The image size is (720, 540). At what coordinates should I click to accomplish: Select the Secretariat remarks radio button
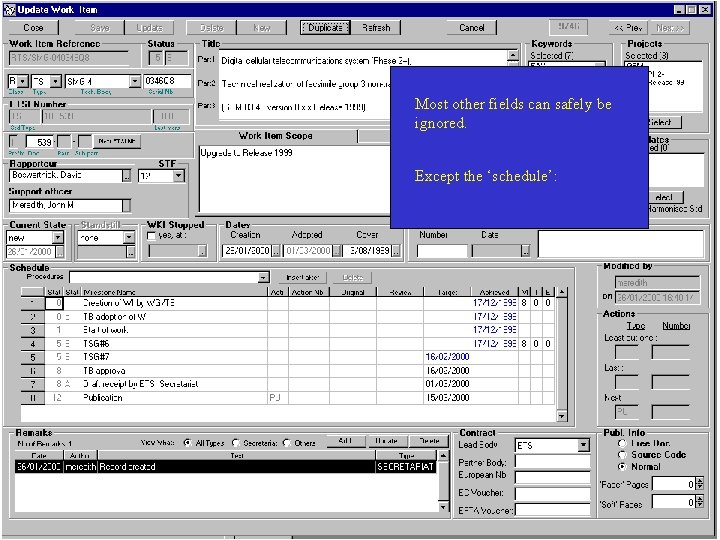click(236, 443)
